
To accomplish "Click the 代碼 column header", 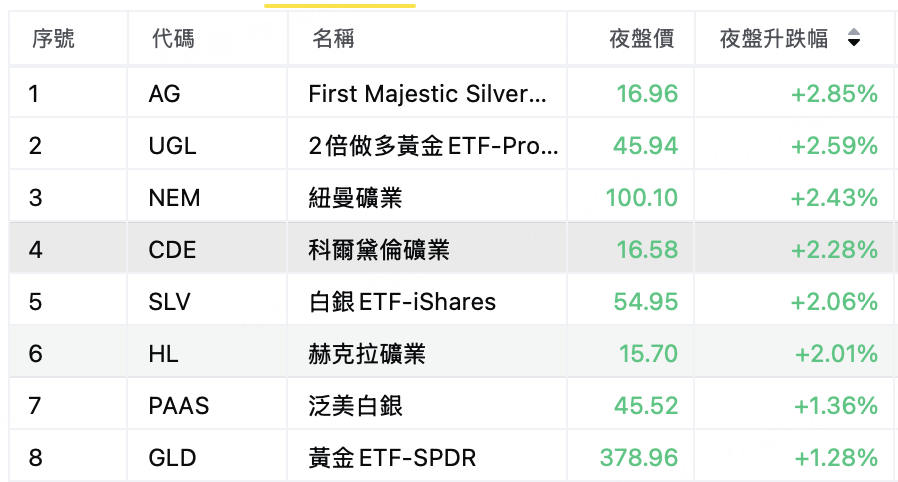I will [x=173, y=39].
